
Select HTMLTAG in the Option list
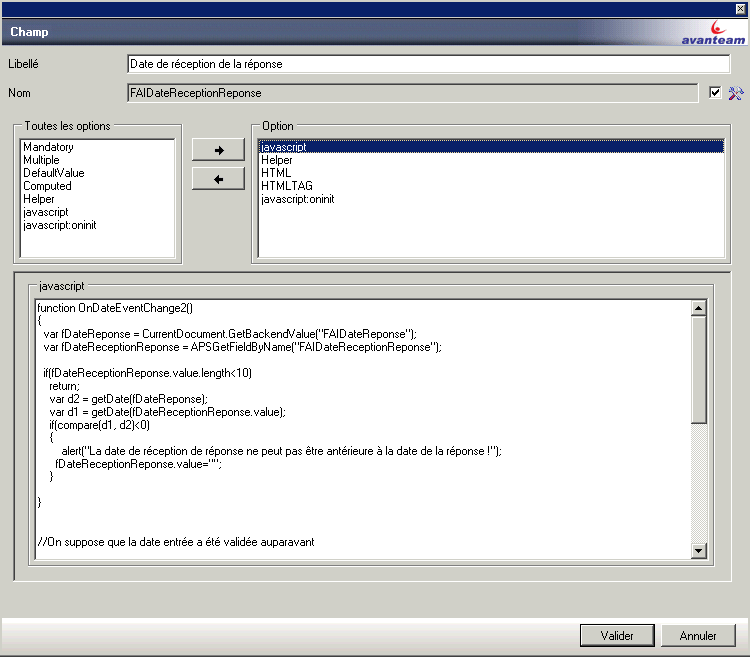pos(285,186)
